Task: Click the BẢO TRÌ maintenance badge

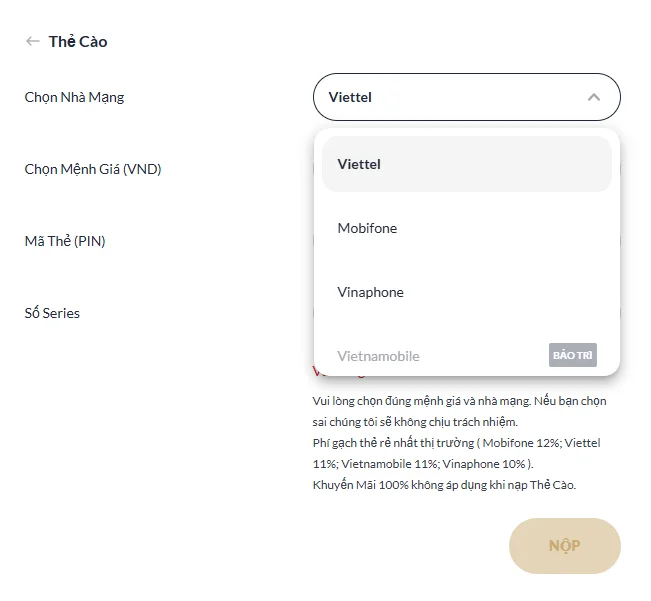Action: point(573,355)
